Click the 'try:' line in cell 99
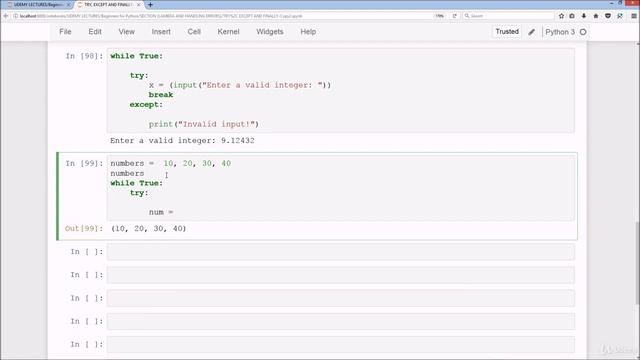This screenshot has height=360, width=640. [x=139, y=193]
